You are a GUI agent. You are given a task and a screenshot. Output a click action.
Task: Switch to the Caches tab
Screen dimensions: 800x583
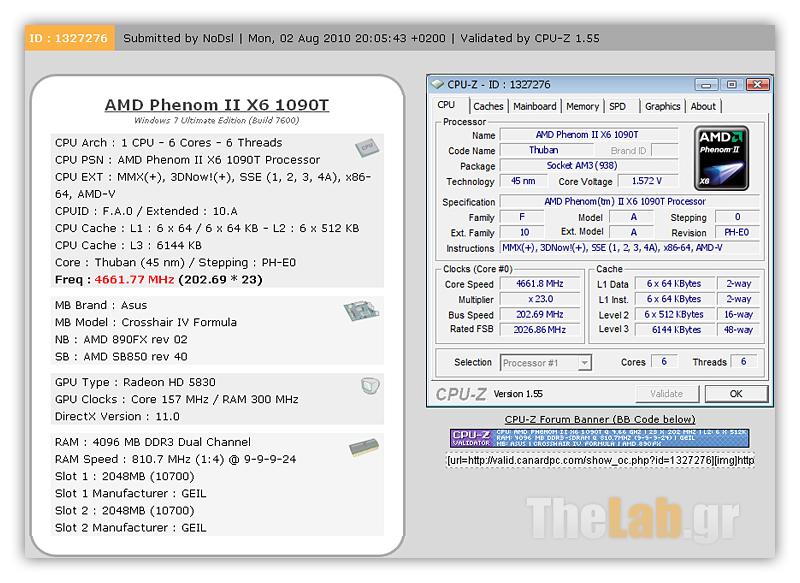coord(488,106)
